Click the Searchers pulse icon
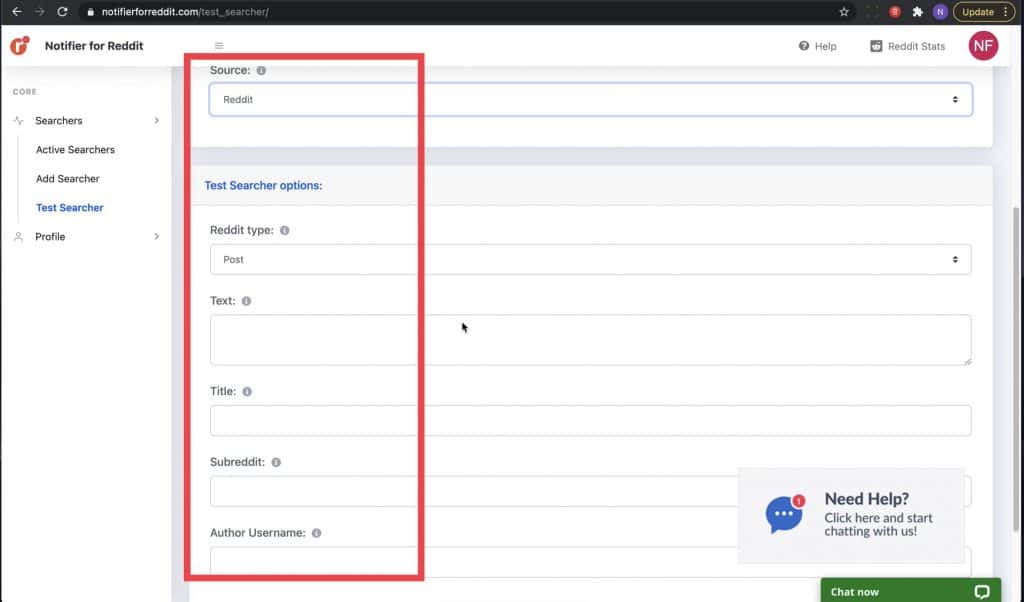1024x602 pixels. [18, 121]
